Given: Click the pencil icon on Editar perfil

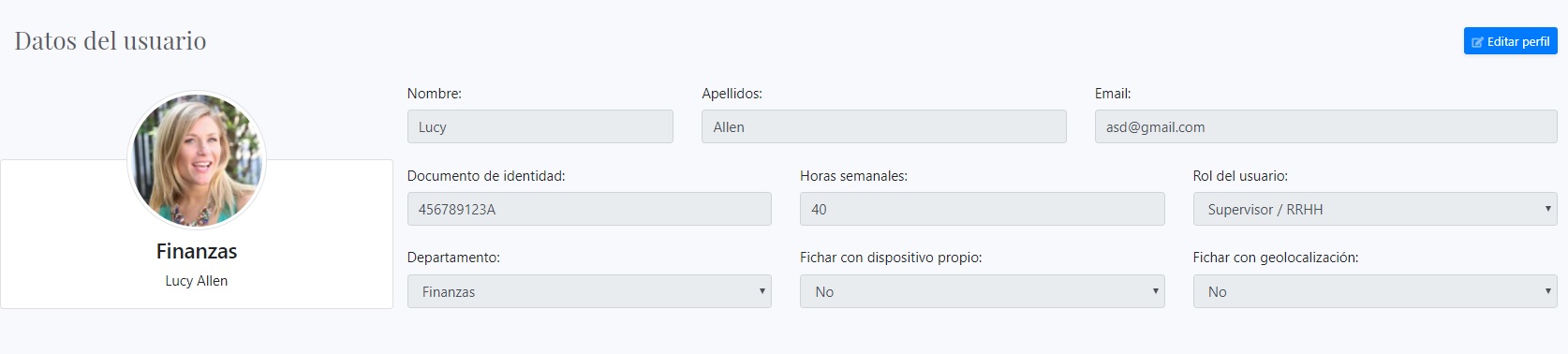Looking at the screenshot, I should tap(1477, 42).
